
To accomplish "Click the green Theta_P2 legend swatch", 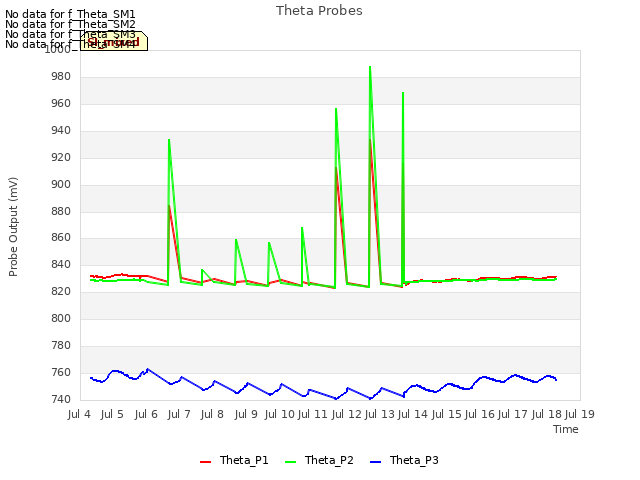I will pyautogui.click(x=290, y=462).
